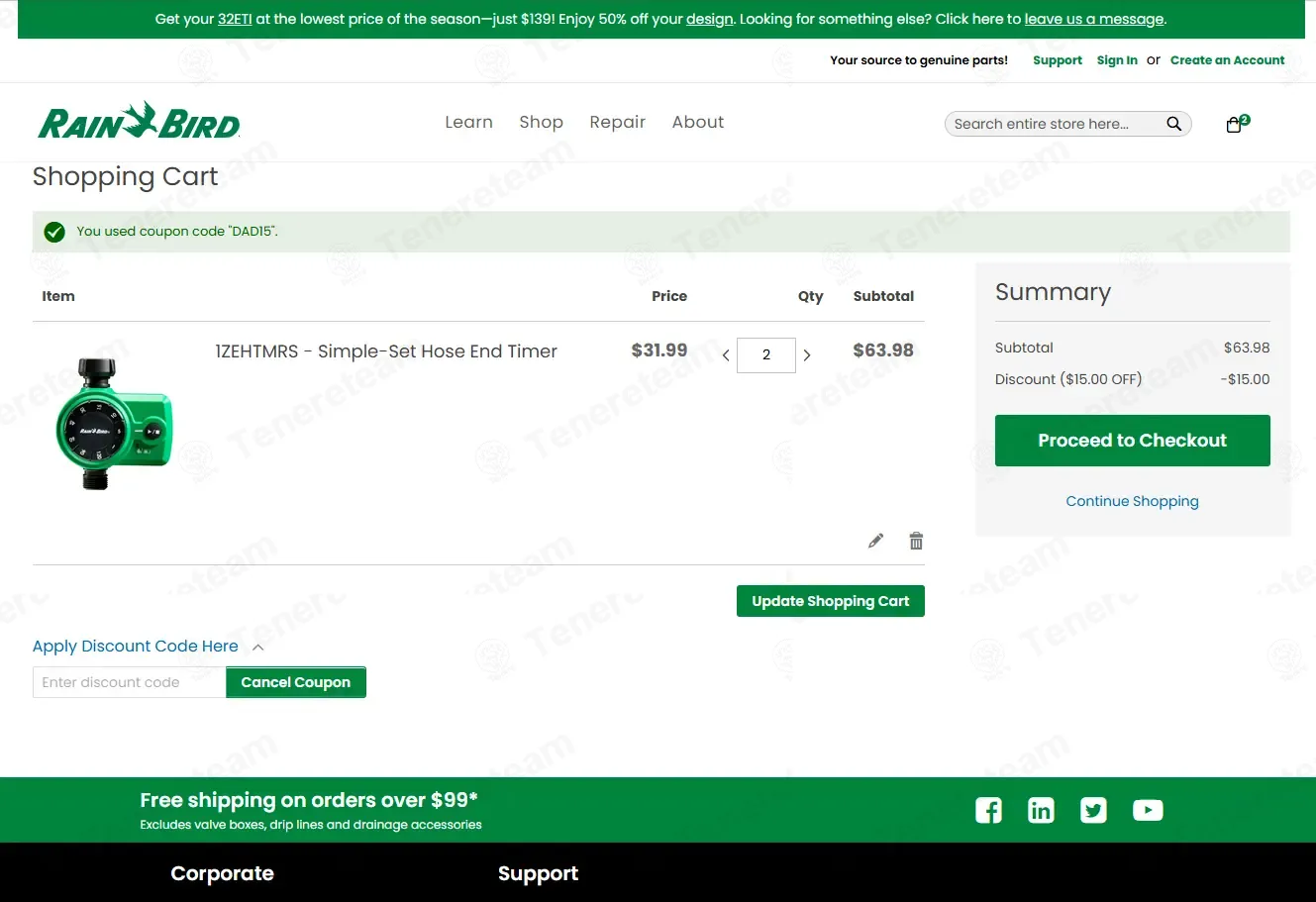Click Proceed to Checkout button
This screenshot has width=1316, height=902.
pos(1132,441)
